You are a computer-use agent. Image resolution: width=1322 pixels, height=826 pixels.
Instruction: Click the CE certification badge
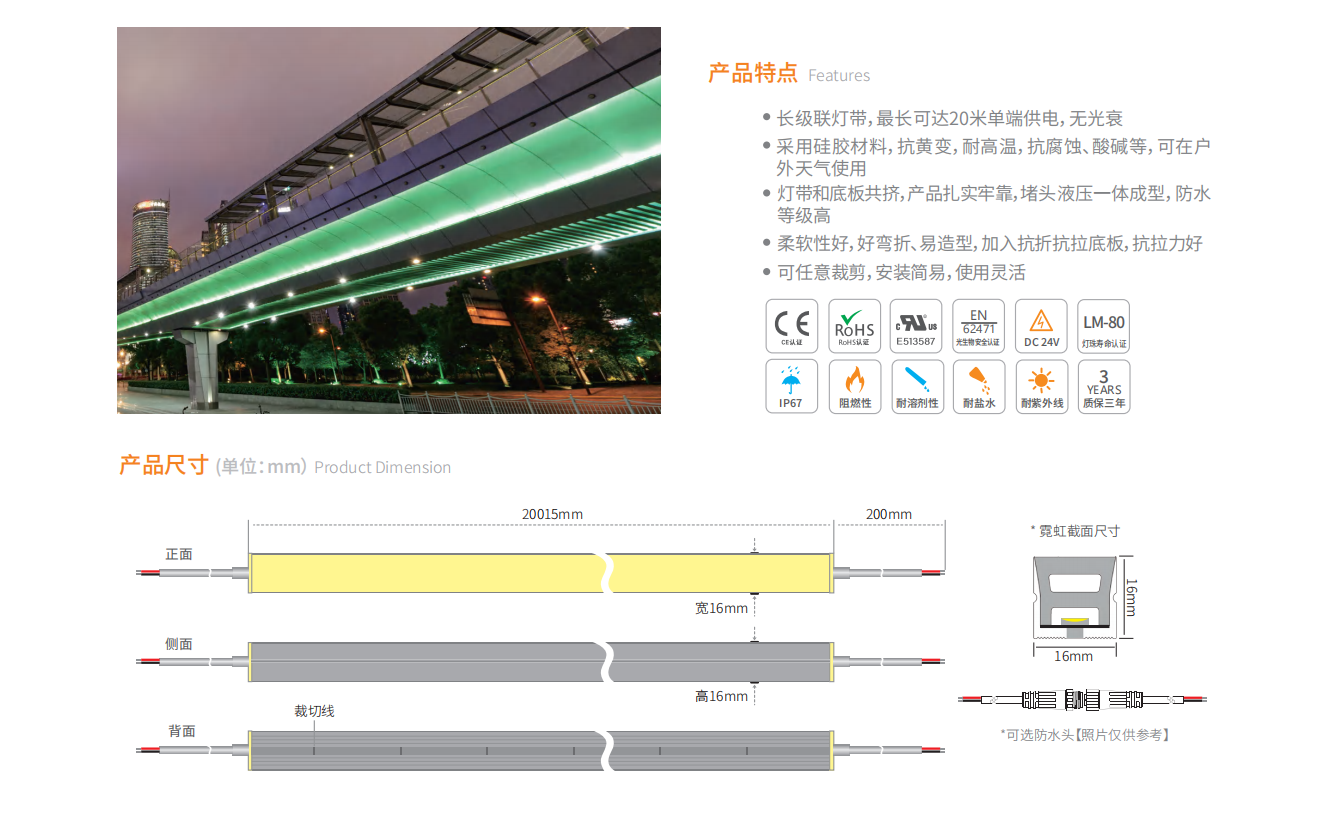click(792, 326)
